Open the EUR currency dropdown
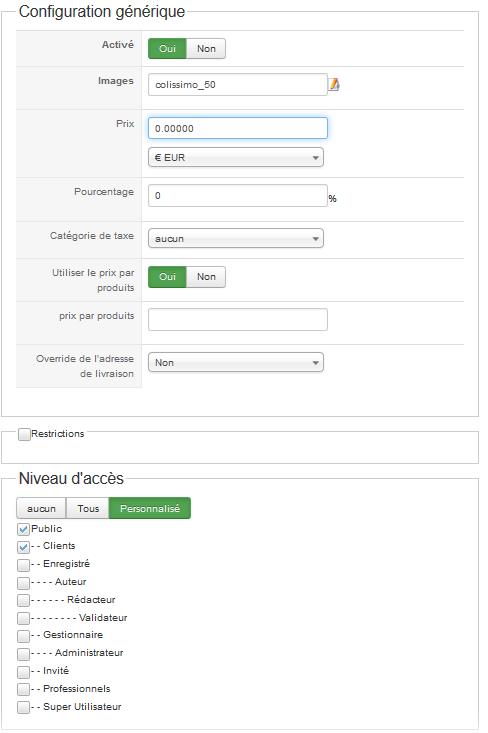Viewport: 488px width, 733px height. click(236, 158)
